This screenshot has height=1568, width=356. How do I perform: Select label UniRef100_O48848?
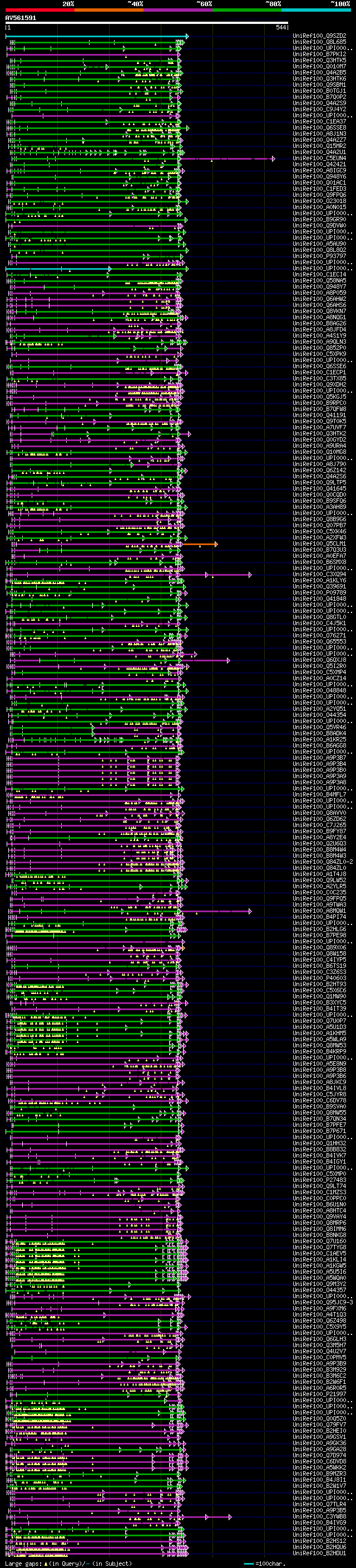[319, 690]
